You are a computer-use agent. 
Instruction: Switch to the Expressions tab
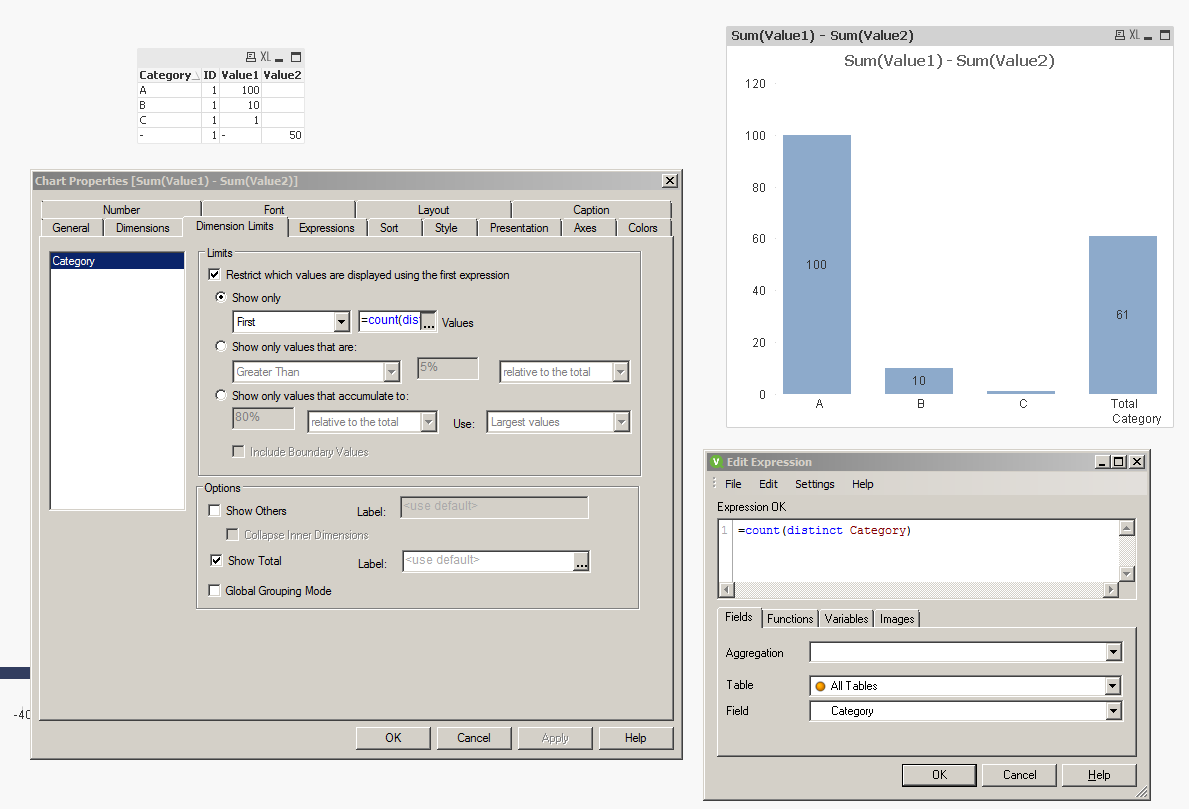click(x=326, y=228)
